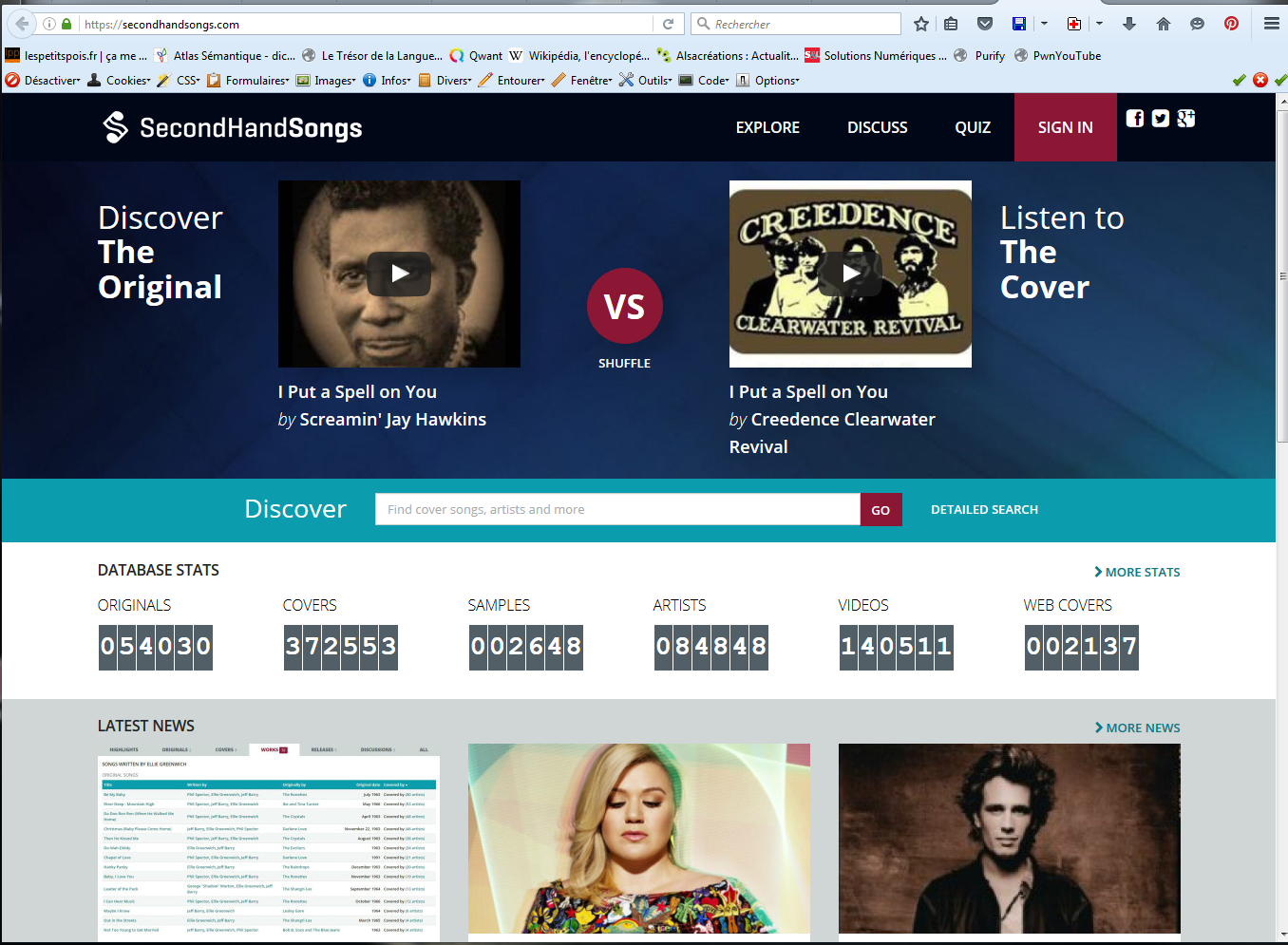Viewport: 1288px width, 945px height.
Task: Click the PwnYouTube bookmarklet
Action: pos(1057,56)
